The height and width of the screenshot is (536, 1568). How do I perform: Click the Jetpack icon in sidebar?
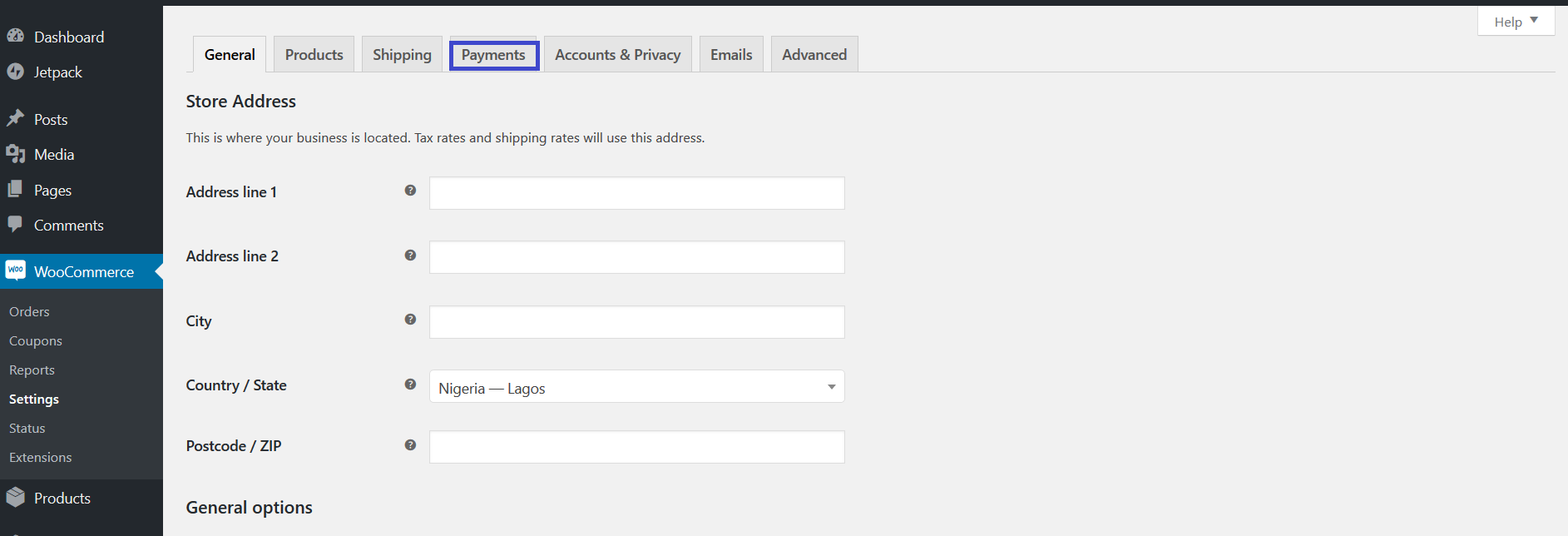pyautogui.click(x=15, y=72)
